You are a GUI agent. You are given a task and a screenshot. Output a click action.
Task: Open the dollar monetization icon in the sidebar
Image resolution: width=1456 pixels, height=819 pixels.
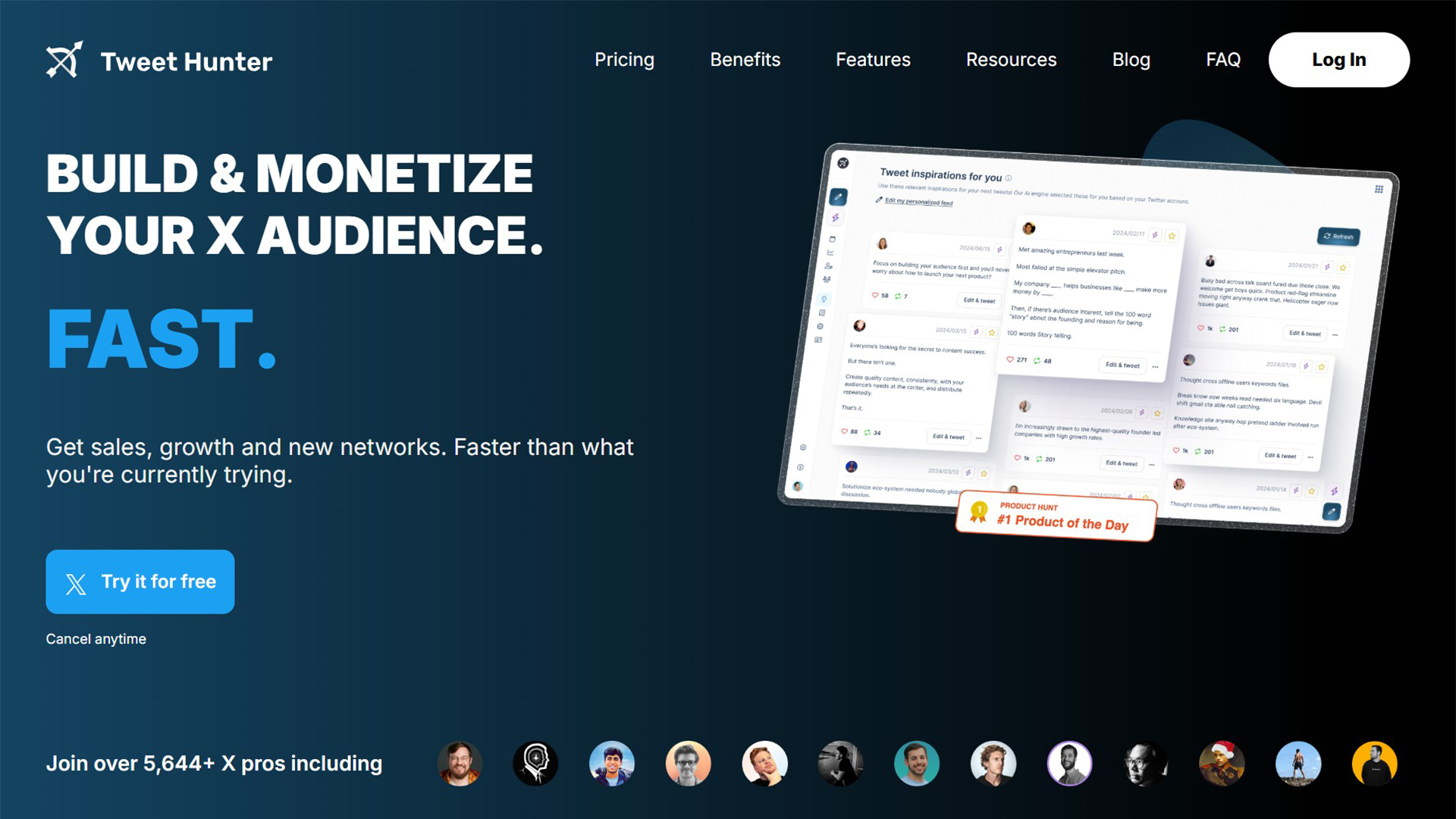tap(800, 466)
